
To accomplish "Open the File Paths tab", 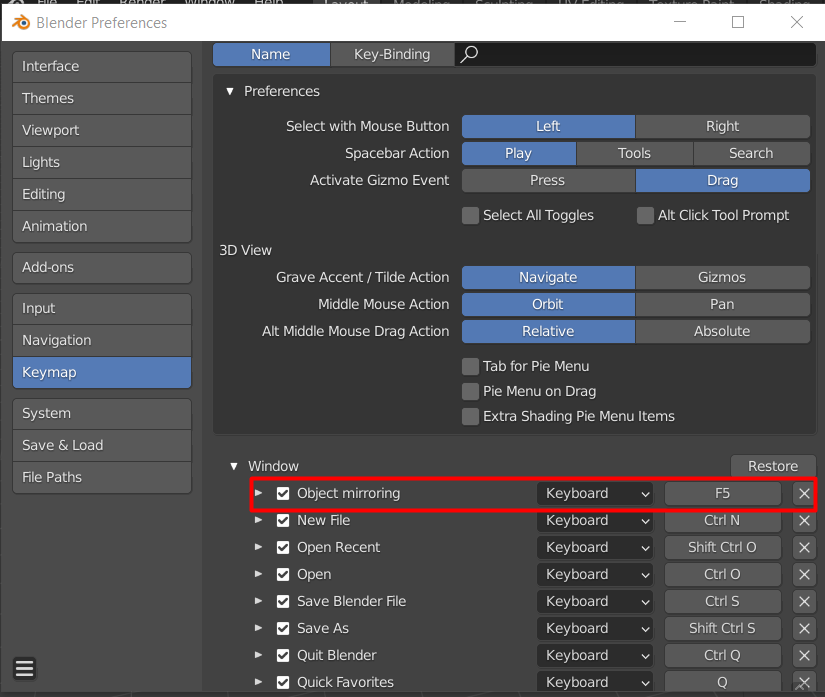I will pos(102,478).
